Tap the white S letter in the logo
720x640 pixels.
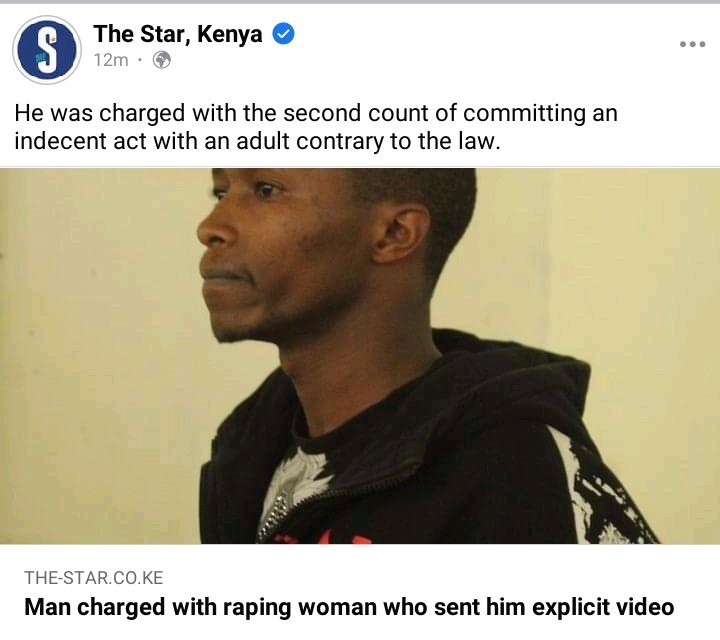[x=47, y=49]
